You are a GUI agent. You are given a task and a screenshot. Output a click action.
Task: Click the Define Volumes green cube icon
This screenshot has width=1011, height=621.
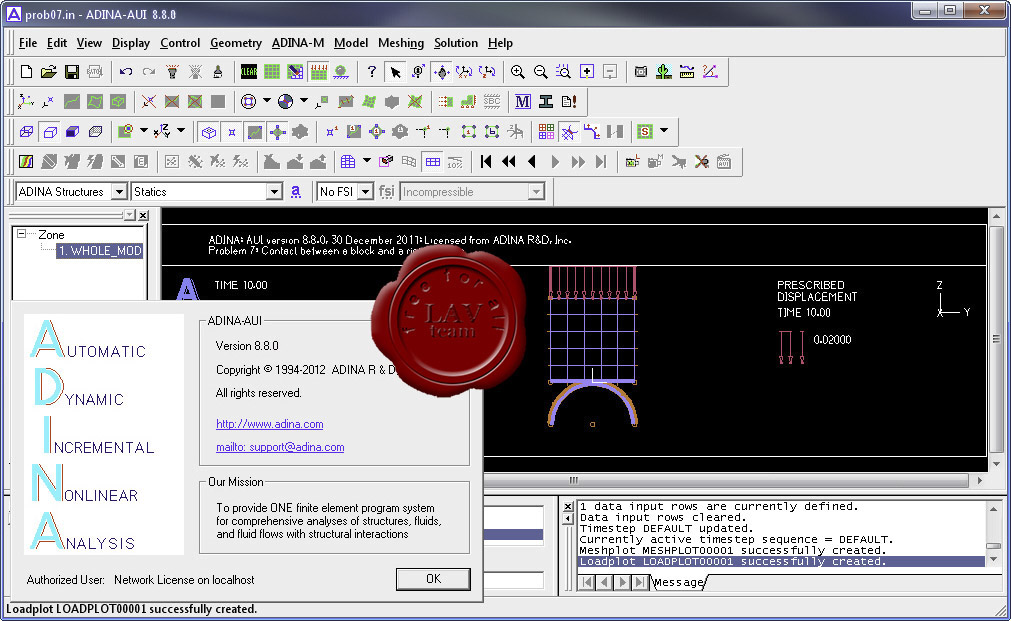point(118,101)
